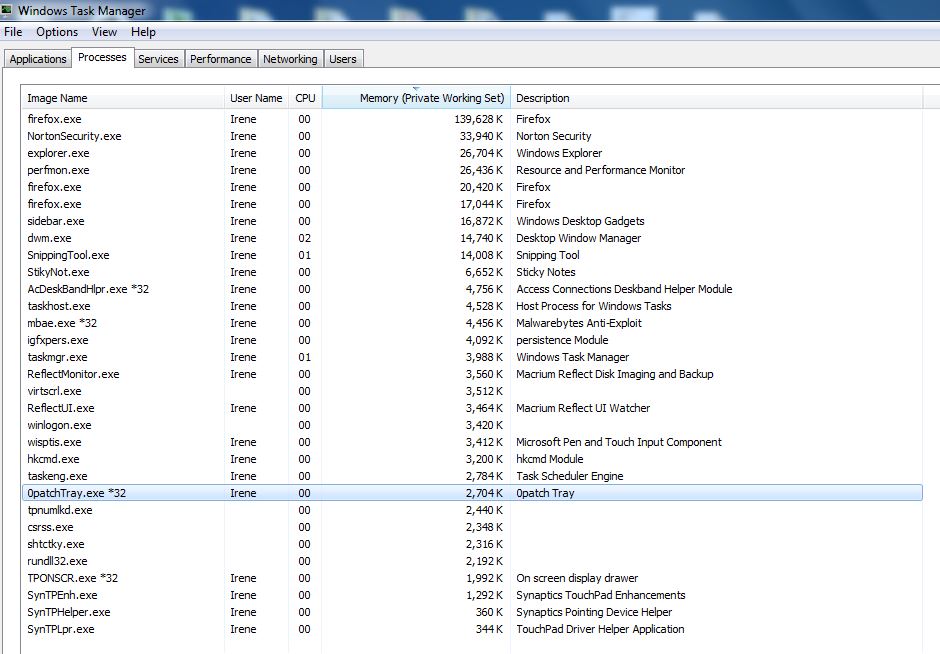Select the mbae.exe *32 process
This screenshot has width=940, height=654.
pyautogui.click(x=62, y=323)
